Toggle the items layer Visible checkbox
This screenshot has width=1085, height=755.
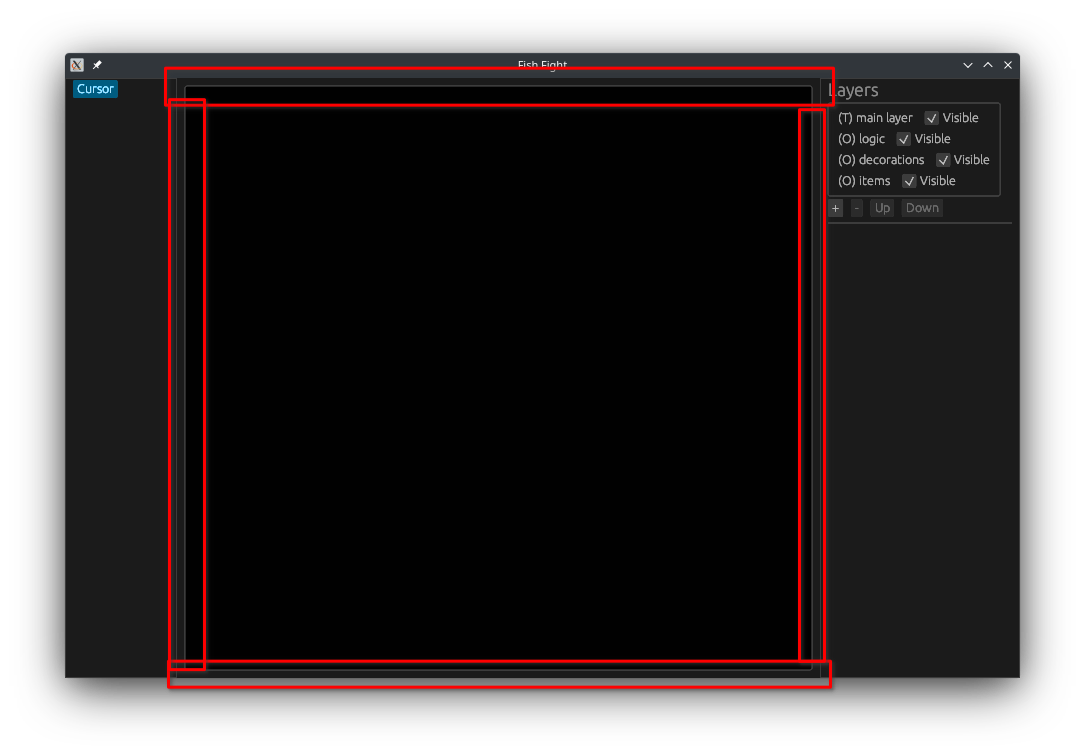(x=909, y=180)
